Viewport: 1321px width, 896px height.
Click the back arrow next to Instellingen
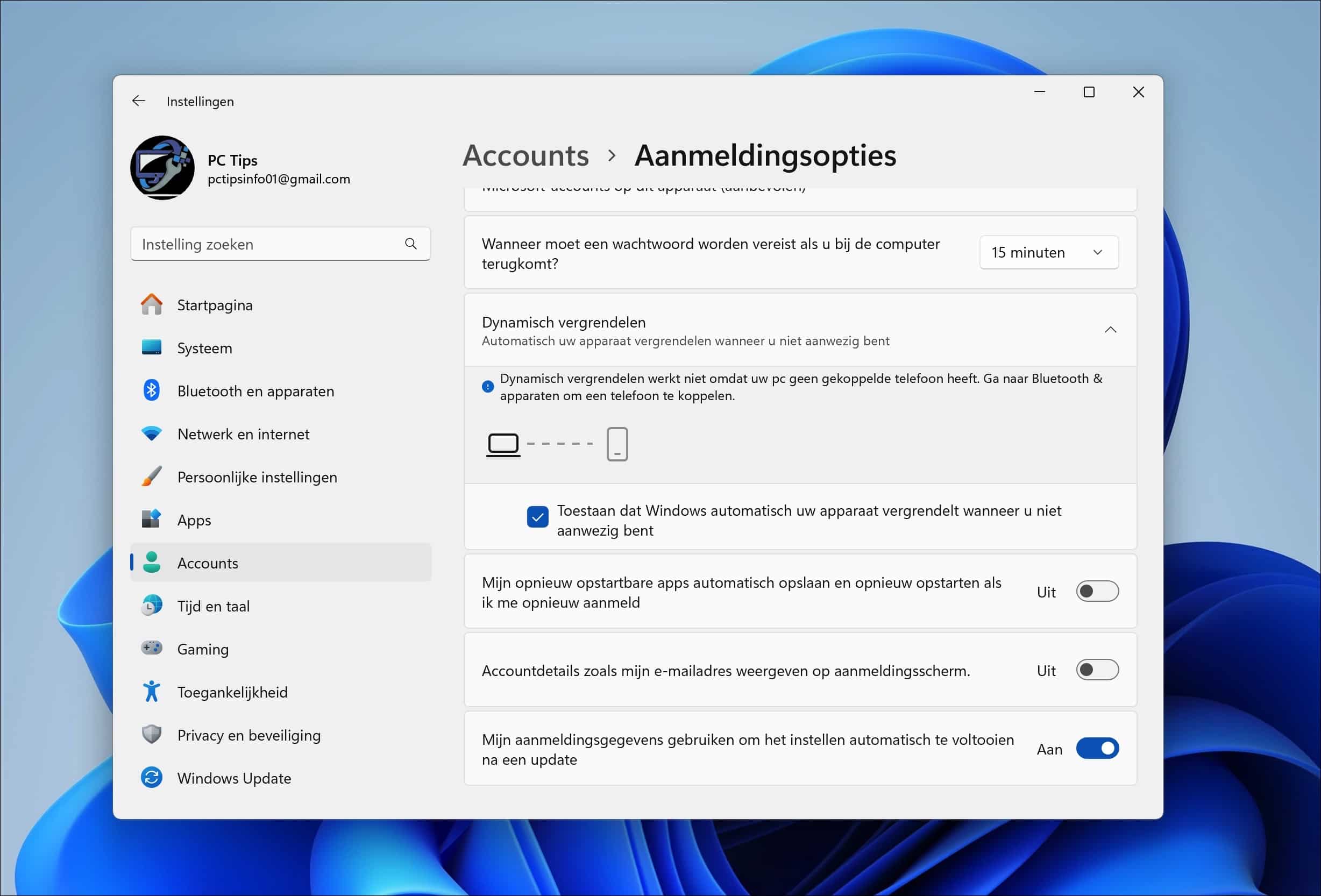point(139,101)
